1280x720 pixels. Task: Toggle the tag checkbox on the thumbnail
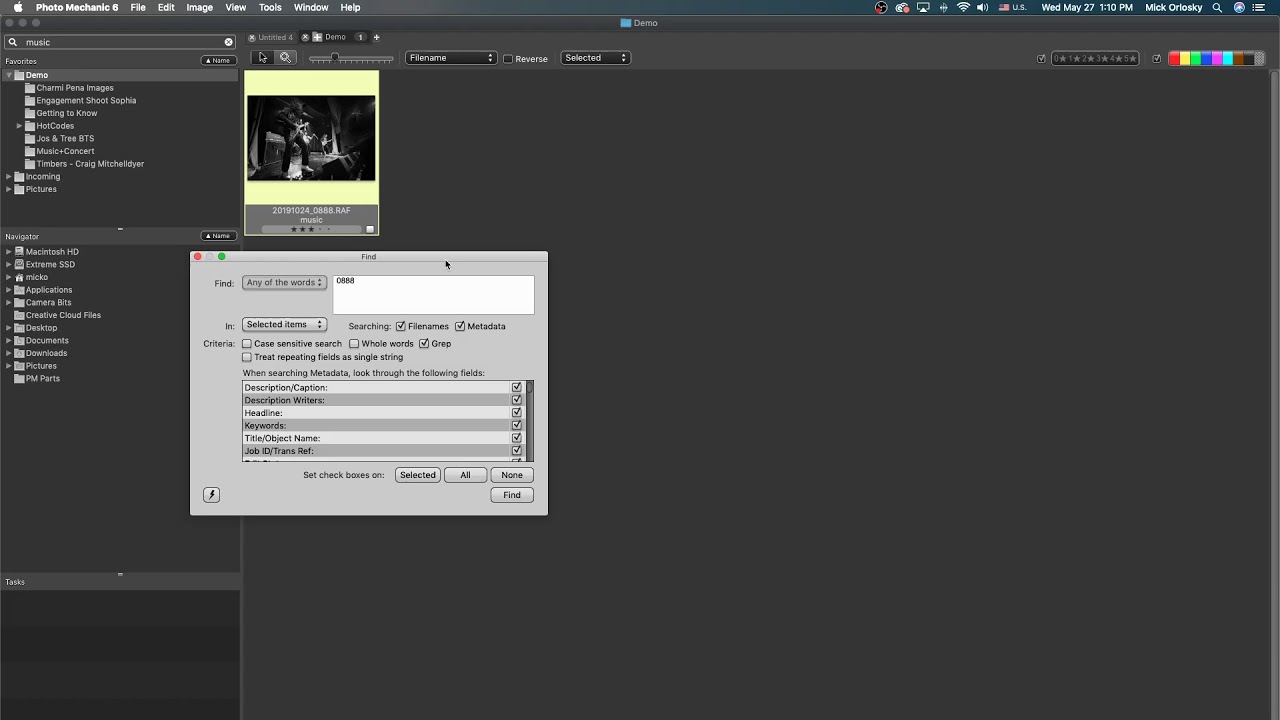click(370, 229)
